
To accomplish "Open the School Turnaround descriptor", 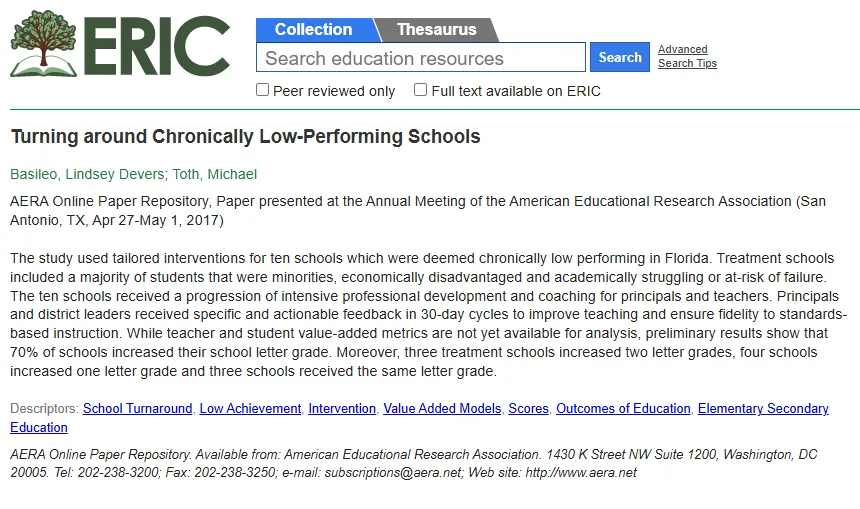I will pyautogui.click(x=138, y=409).
